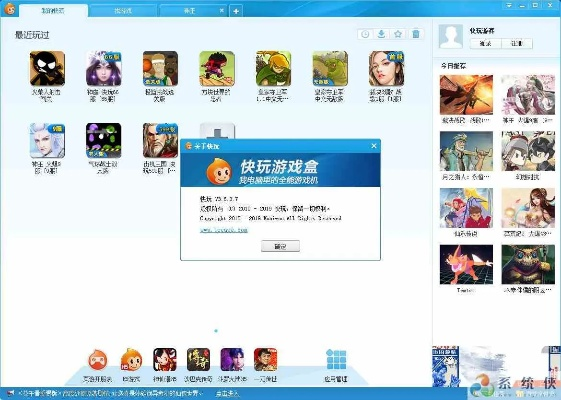This screenshot has height=400, width=561.
Task: Open the colorful anime group recommended thumbnail
Action: tap(466, 208)
